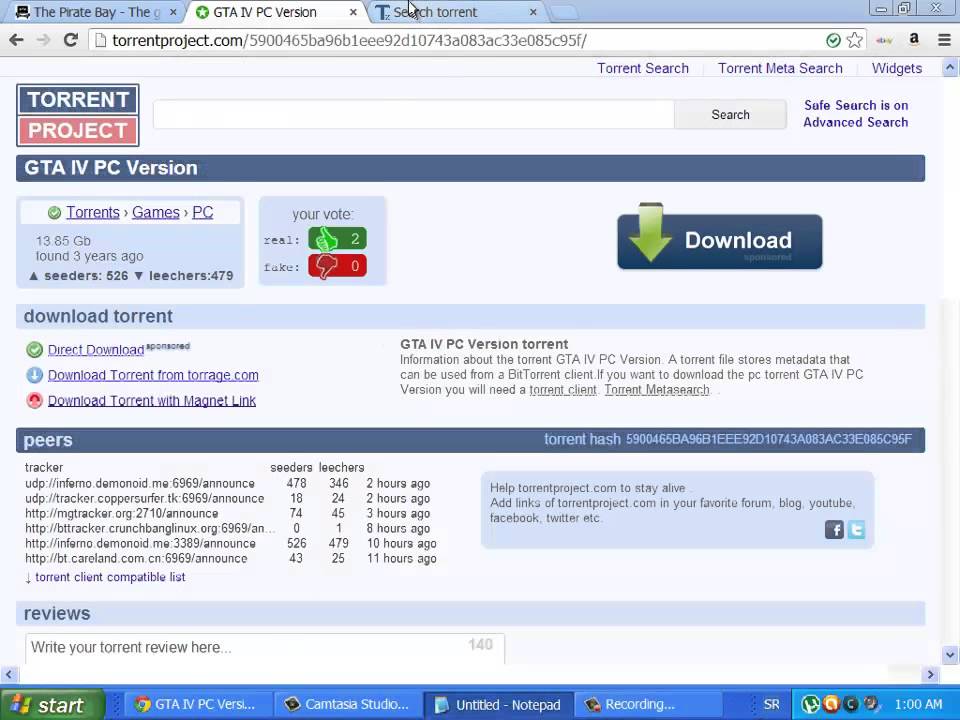
Task: Vote real with green thumbs-up
Action: (337, 239)
